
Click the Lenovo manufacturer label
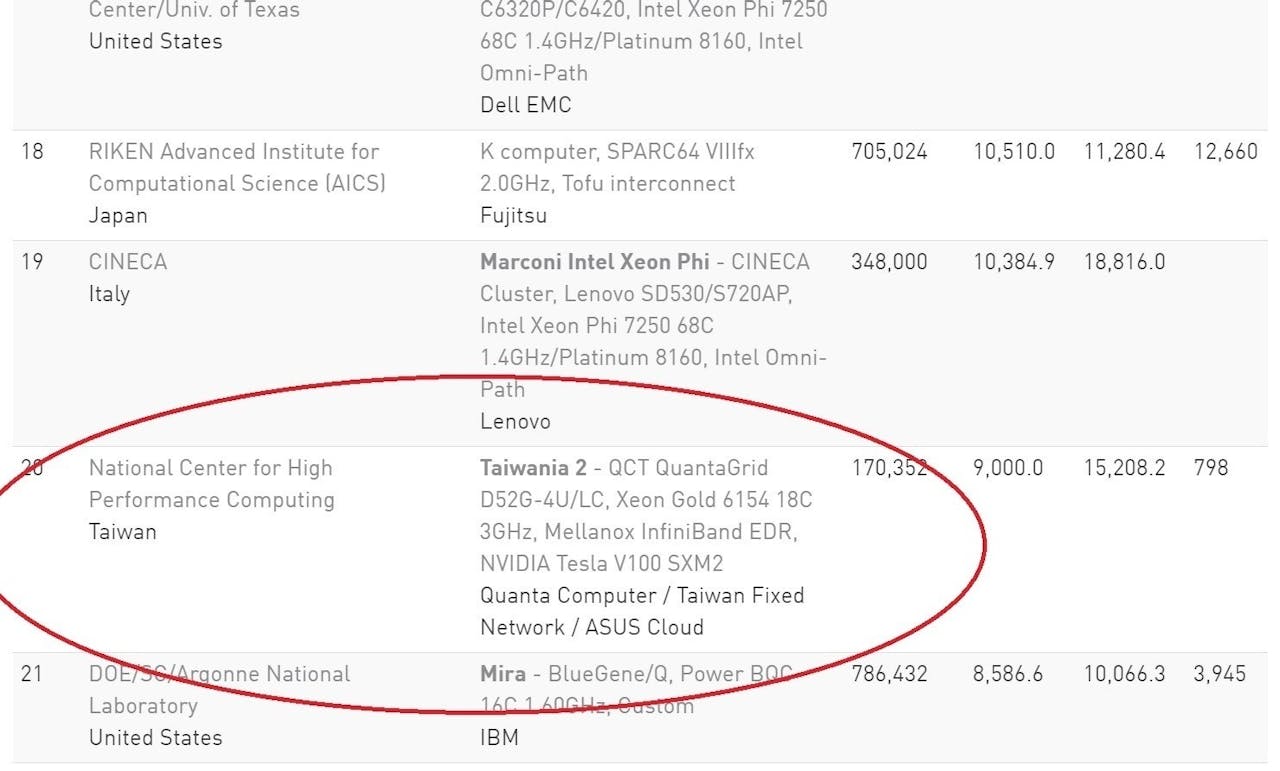pos(515,421)
